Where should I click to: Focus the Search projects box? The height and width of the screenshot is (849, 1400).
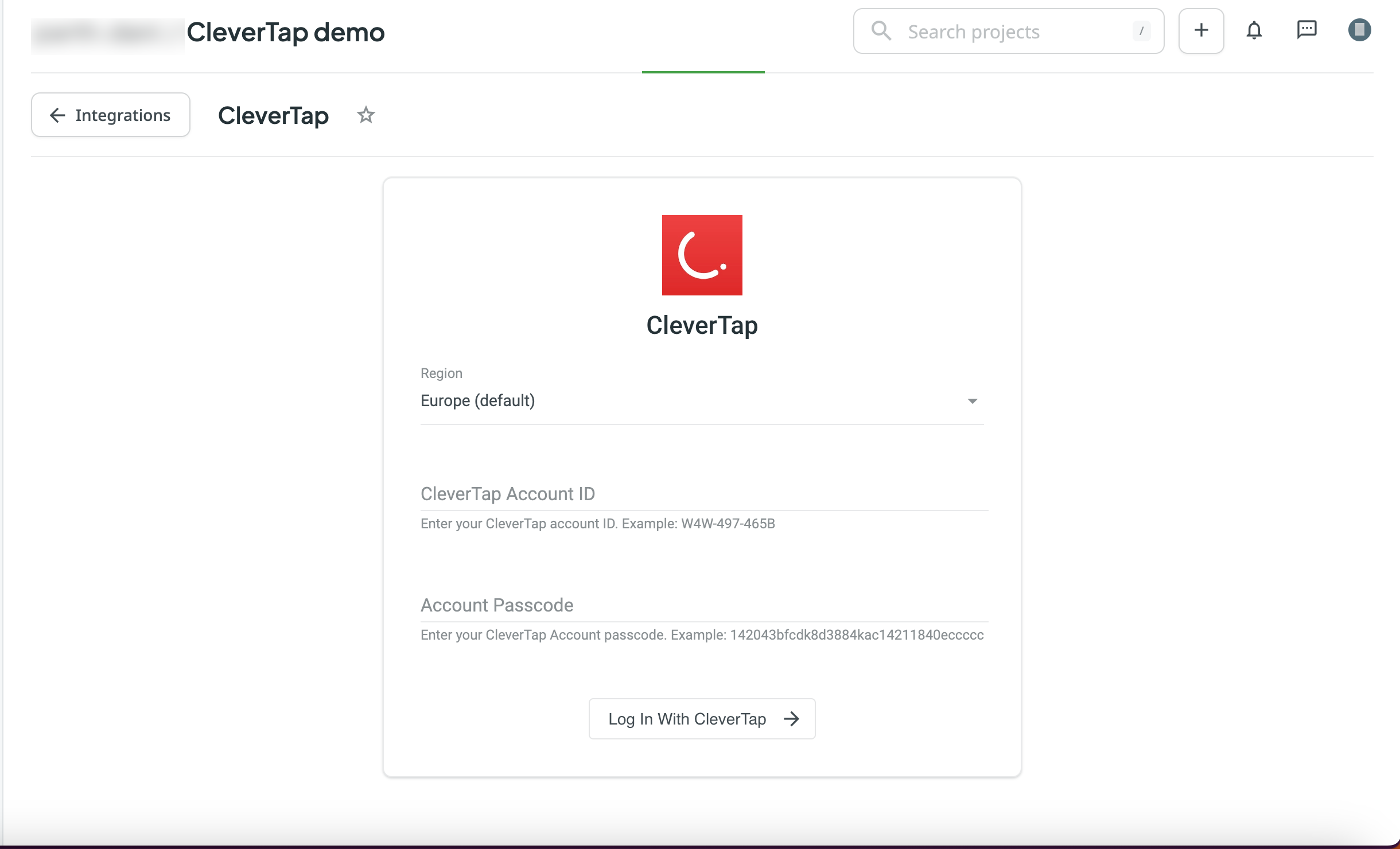1009,31
